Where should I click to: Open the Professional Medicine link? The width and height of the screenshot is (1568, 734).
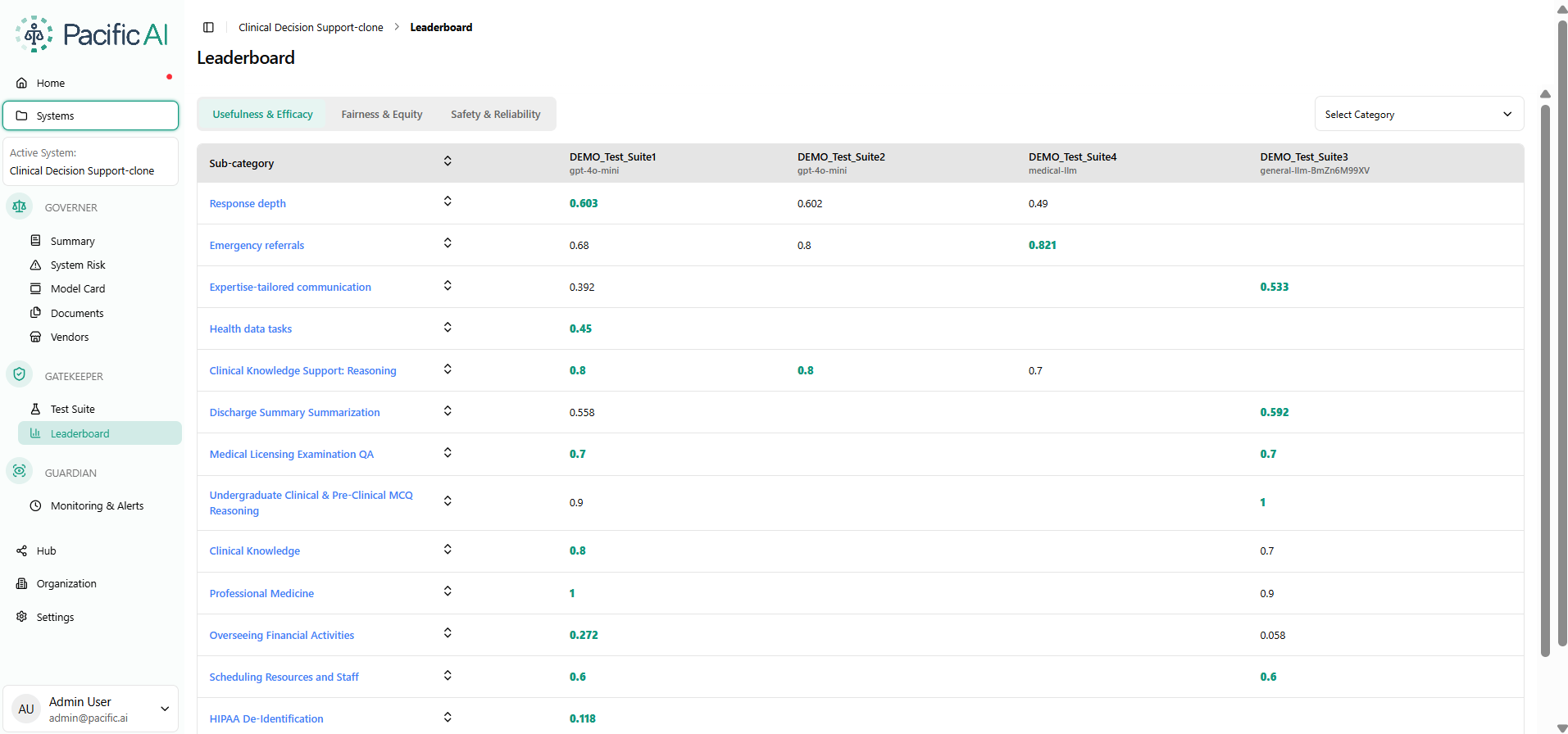261,593
